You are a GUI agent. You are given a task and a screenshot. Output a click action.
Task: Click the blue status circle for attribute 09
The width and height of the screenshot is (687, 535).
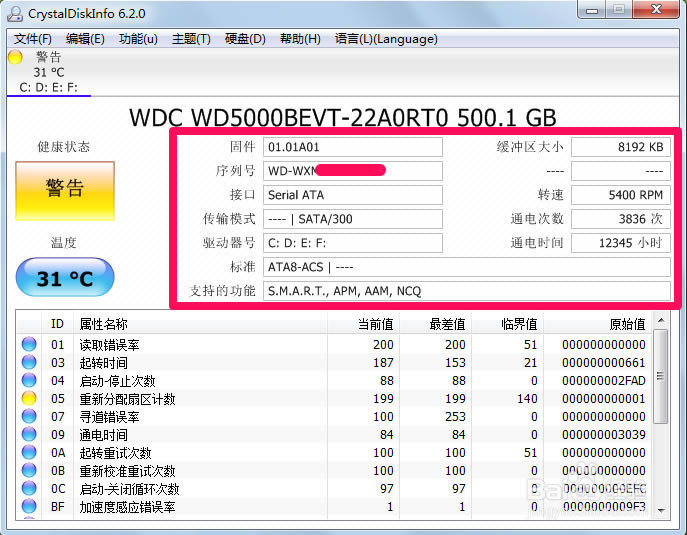point(29,435)
